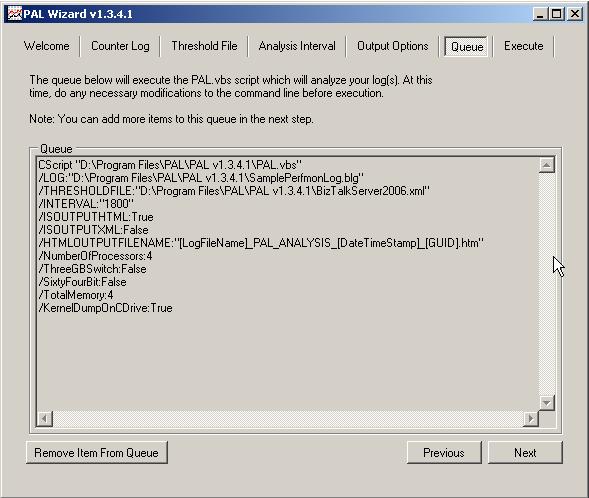The width and height of the screenshot is (589, 498).
Task: Minimize the PAL Wizard window
Action: click(540, 14)
